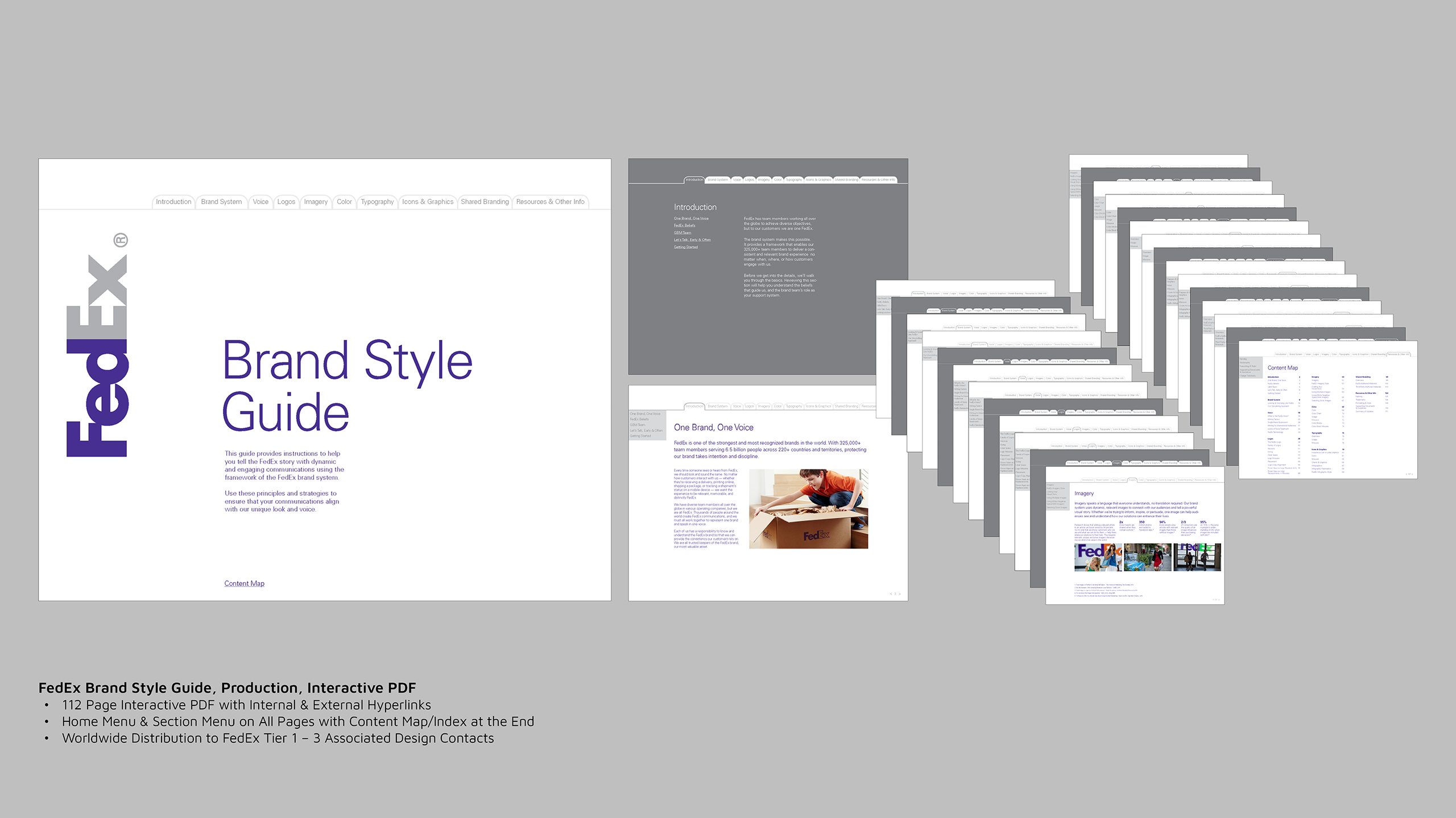This screenshot has height=818, width=1456.
Task: Open Getting Started link on gray Introduction page
Action: coord(685,247)
